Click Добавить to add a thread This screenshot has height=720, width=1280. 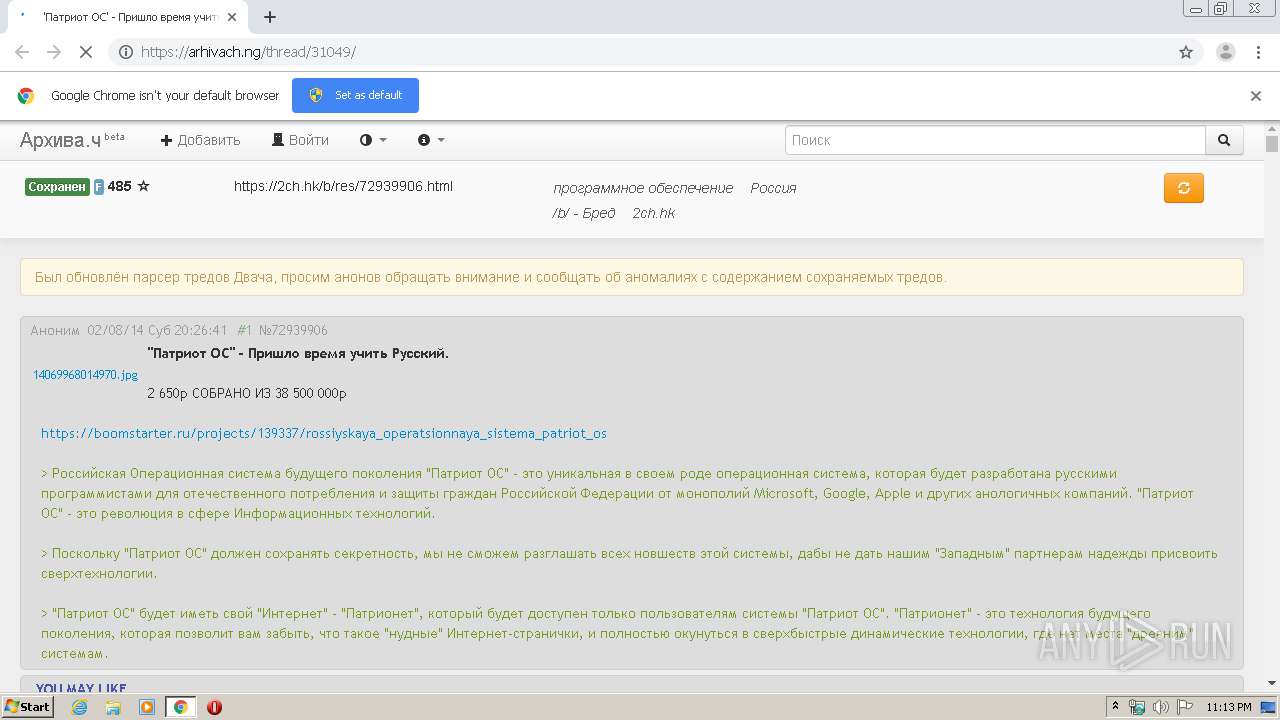(201, 140)
